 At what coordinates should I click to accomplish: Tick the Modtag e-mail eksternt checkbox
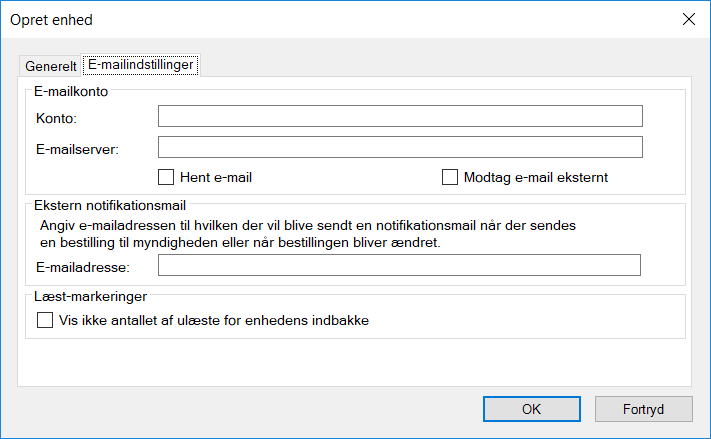(450, 178)
